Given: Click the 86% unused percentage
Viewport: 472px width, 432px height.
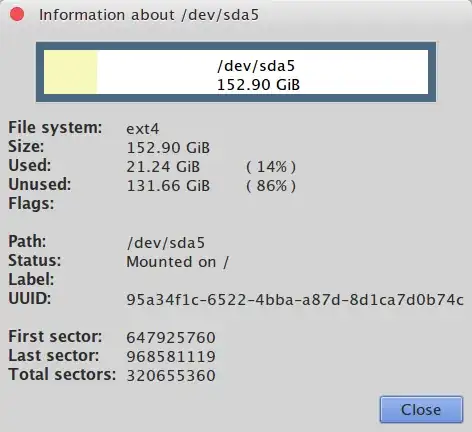Looking at the screenshot, I should [x=271, y=186].
